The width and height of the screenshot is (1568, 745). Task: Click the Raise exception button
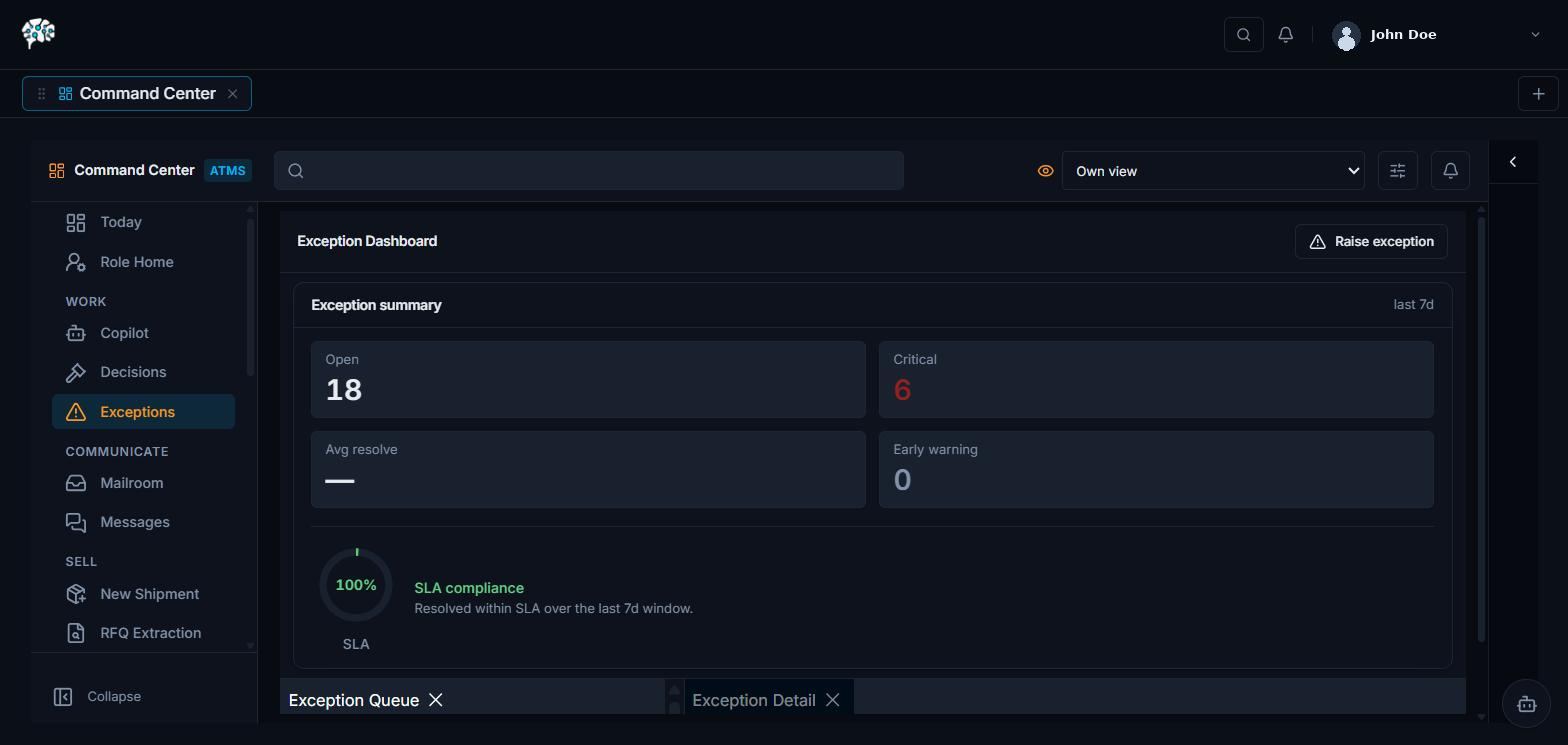tap(1371, 241)
